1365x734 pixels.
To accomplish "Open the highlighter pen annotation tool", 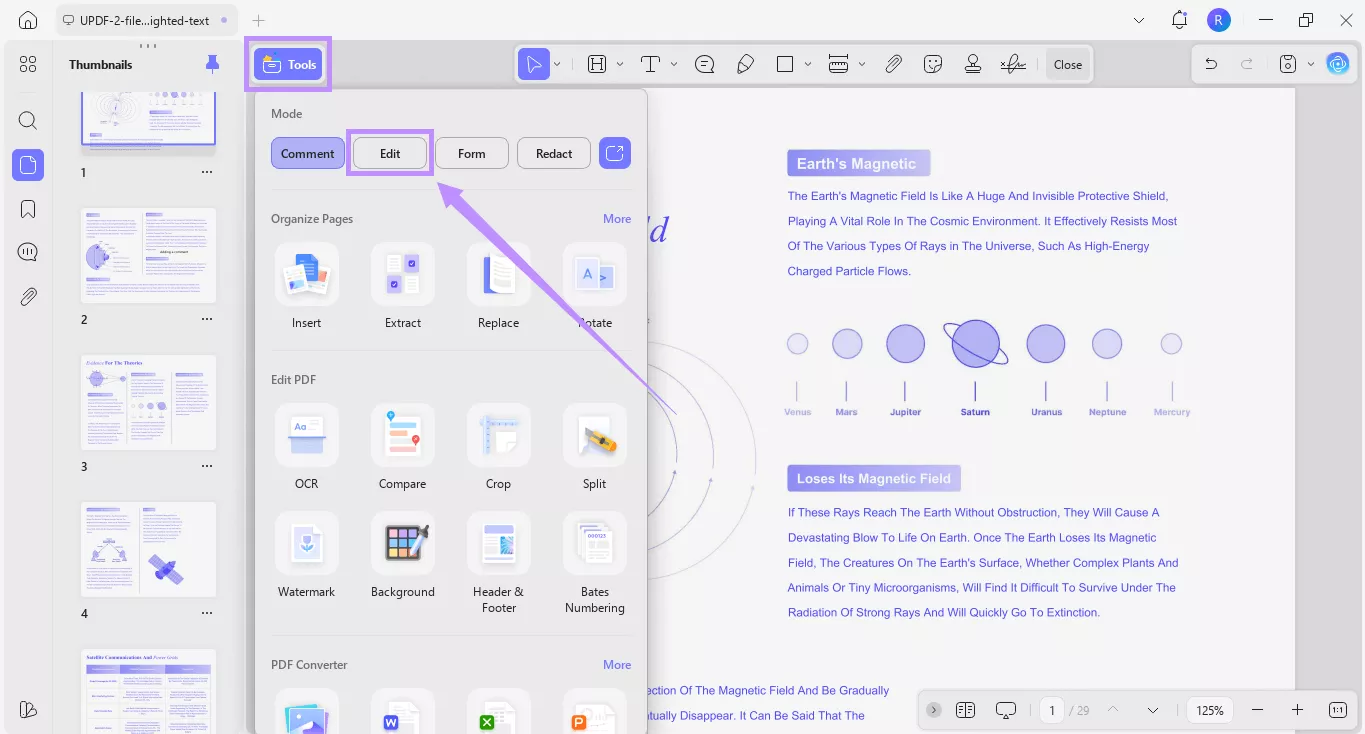I will (x=745, y=63).
